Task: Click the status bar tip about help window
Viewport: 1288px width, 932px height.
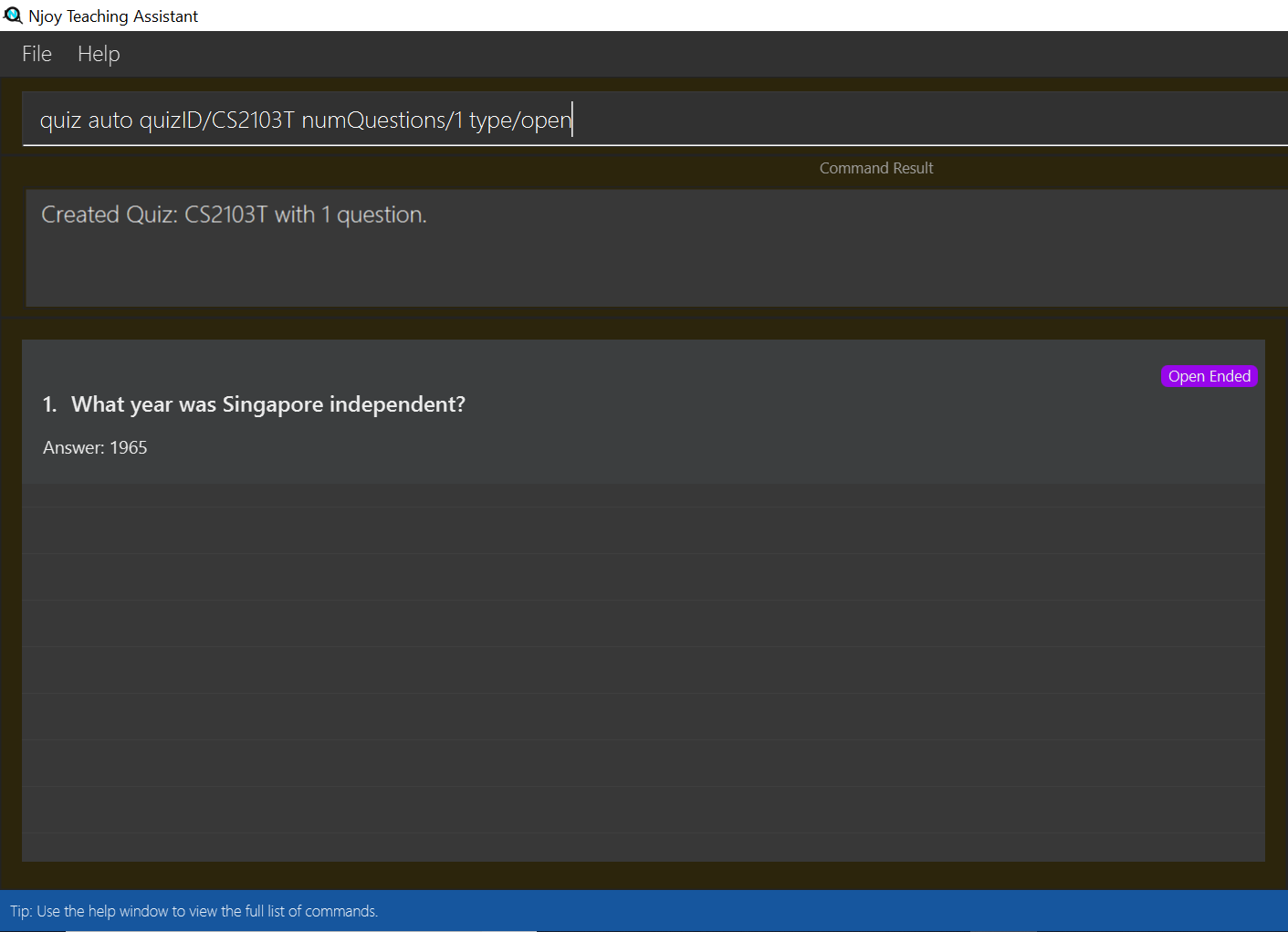Action: pyautogui.click(x=194, y=911)
